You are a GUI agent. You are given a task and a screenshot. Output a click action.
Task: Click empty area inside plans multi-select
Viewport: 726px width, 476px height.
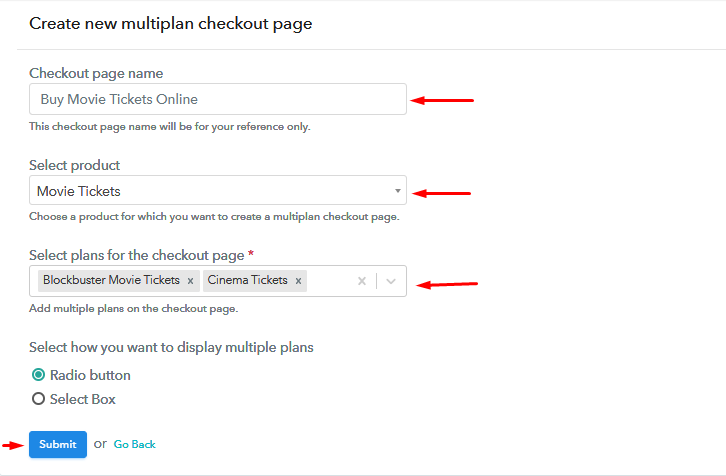331,281
